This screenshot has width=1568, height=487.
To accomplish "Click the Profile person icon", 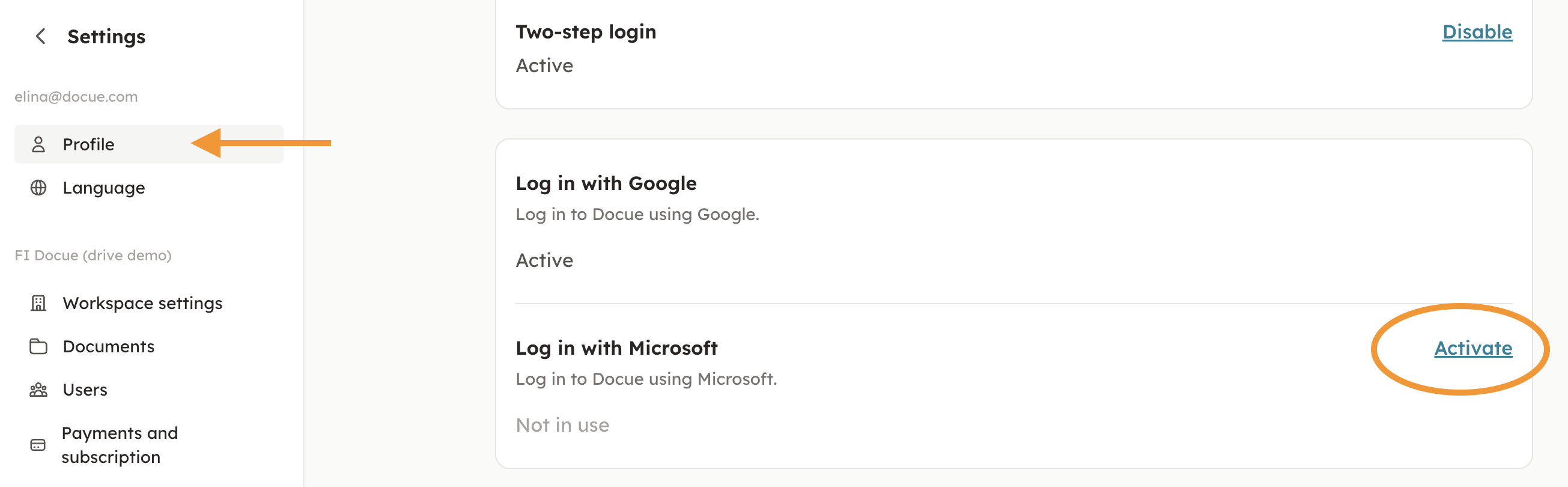I will click(x=38, y=144).
